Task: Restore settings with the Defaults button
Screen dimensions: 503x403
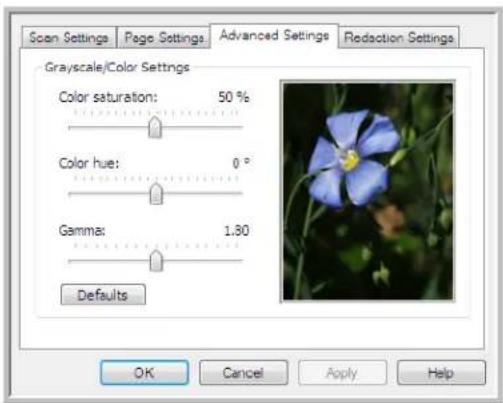Action: (x=103, y=294)
